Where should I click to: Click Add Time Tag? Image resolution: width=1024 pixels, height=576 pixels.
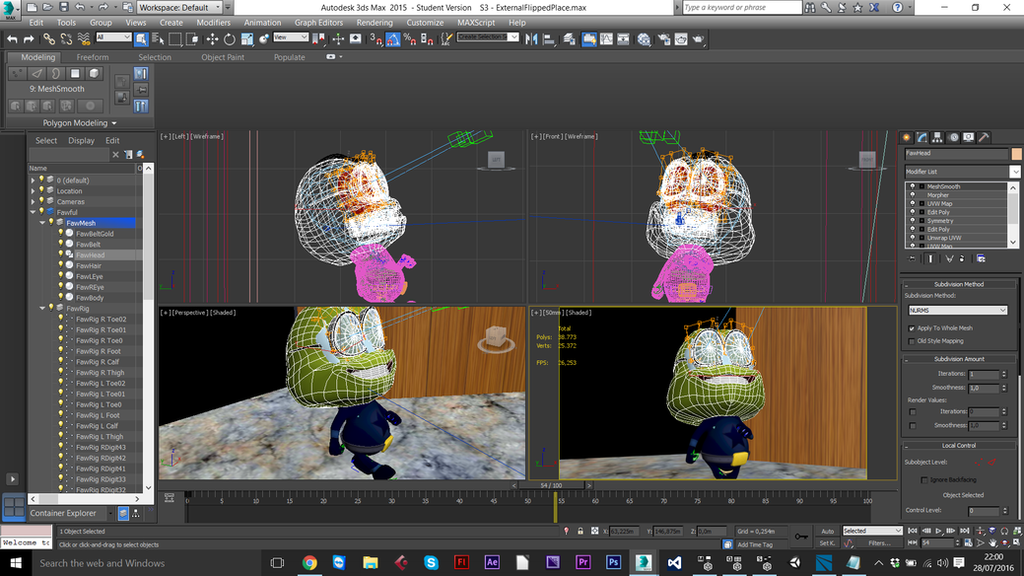coord(754,545)
